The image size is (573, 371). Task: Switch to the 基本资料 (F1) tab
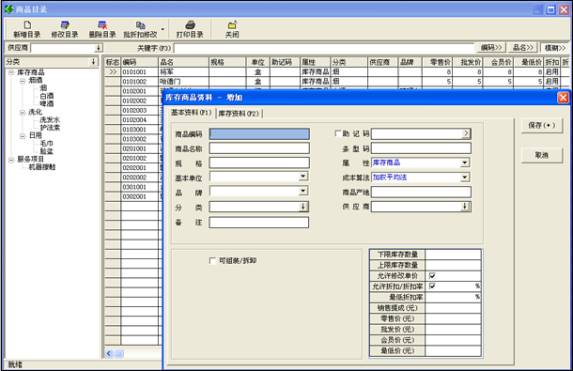192,113
